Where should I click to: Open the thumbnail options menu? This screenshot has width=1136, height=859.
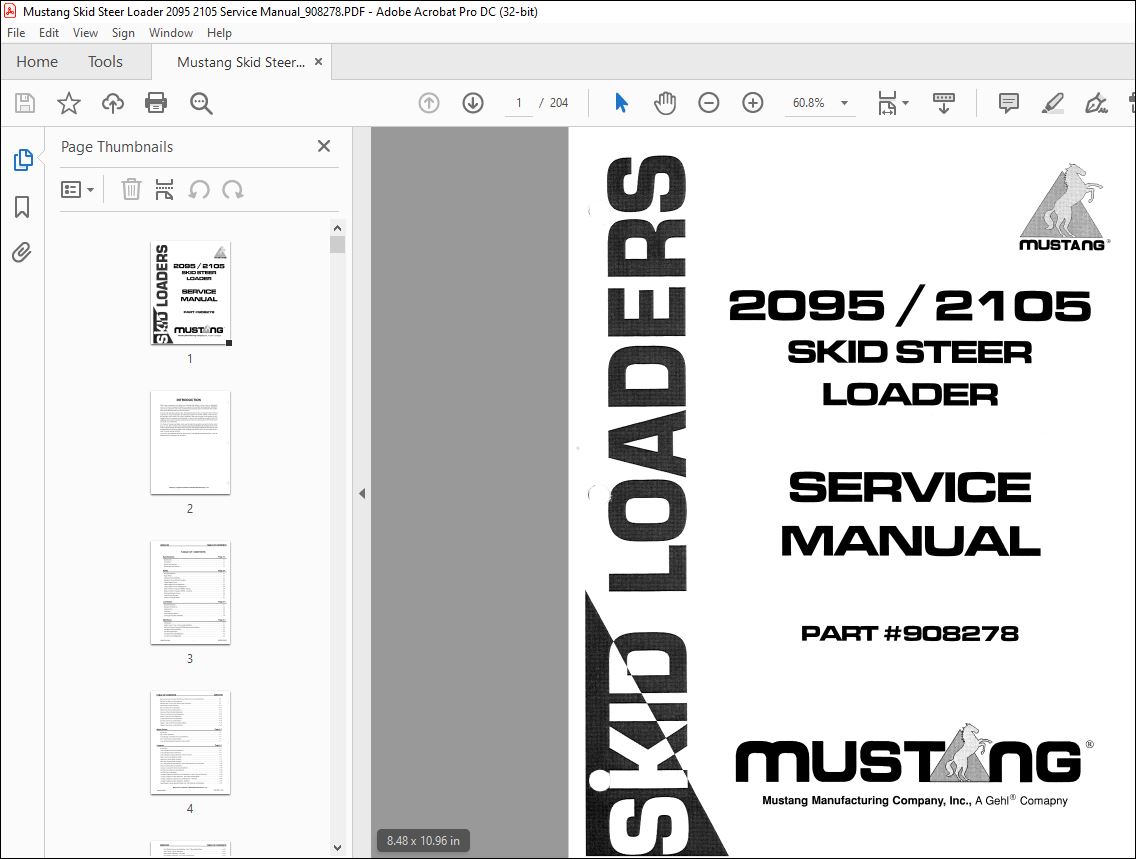click(77, 190)
